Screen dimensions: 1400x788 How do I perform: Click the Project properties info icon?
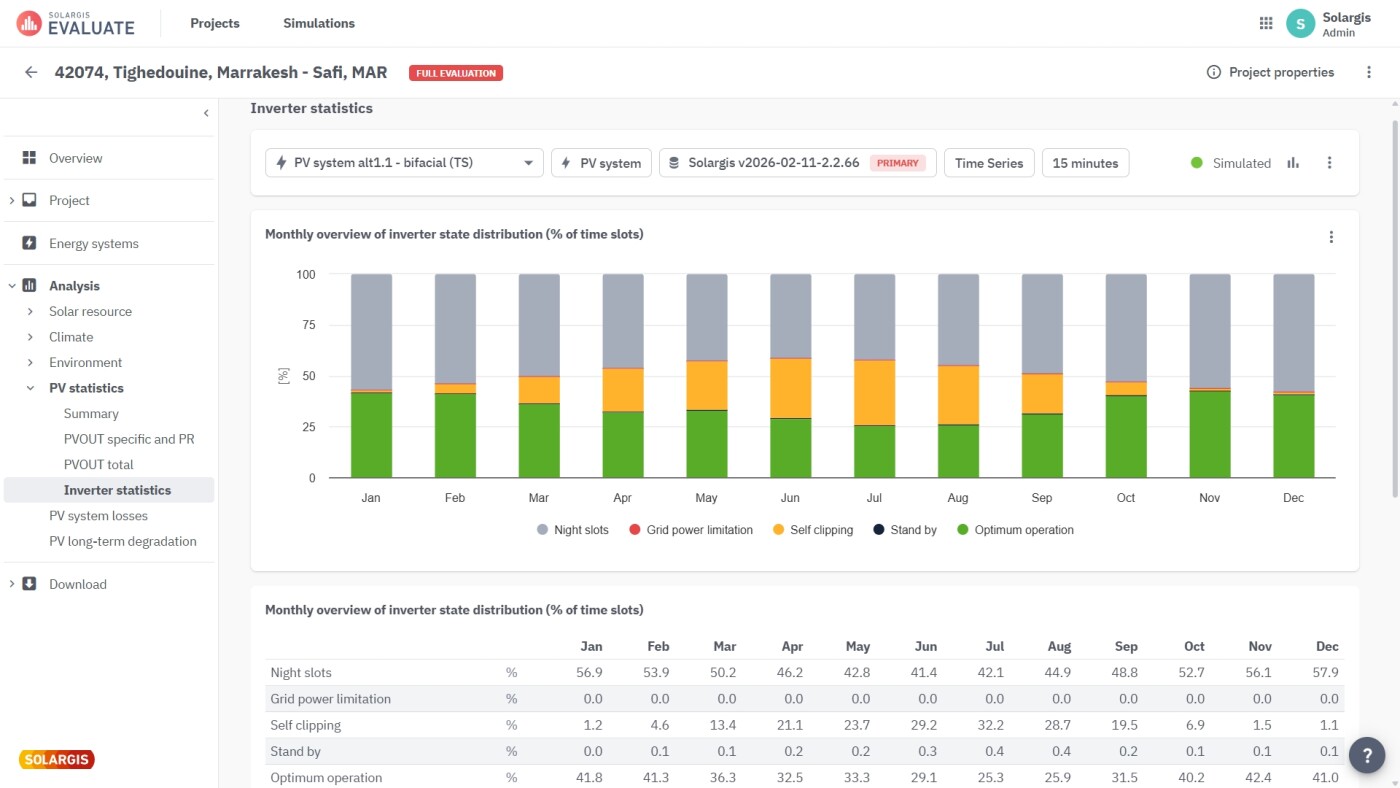click(1214, 72)
